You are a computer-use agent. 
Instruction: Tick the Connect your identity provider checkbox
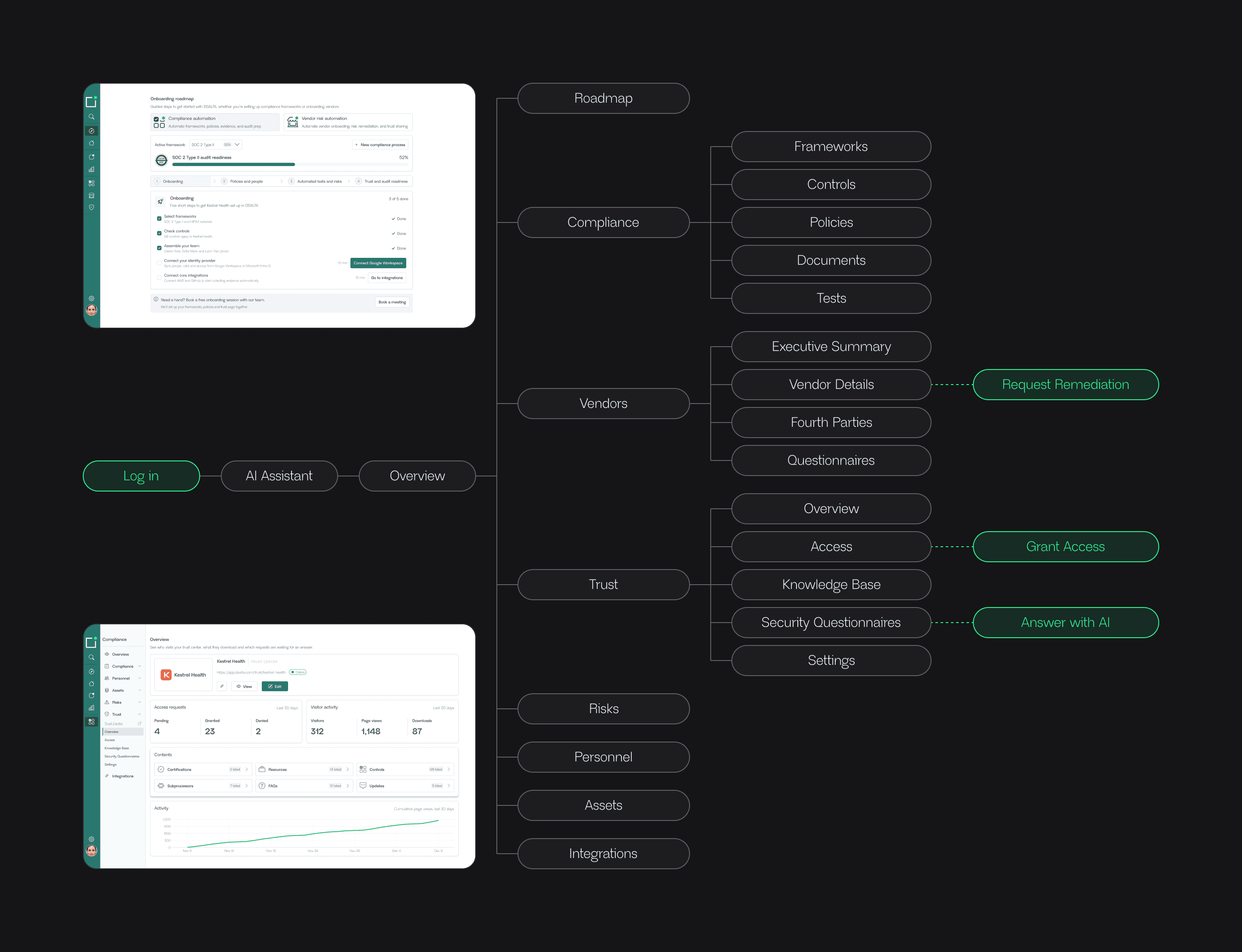(x=159, y=263)
